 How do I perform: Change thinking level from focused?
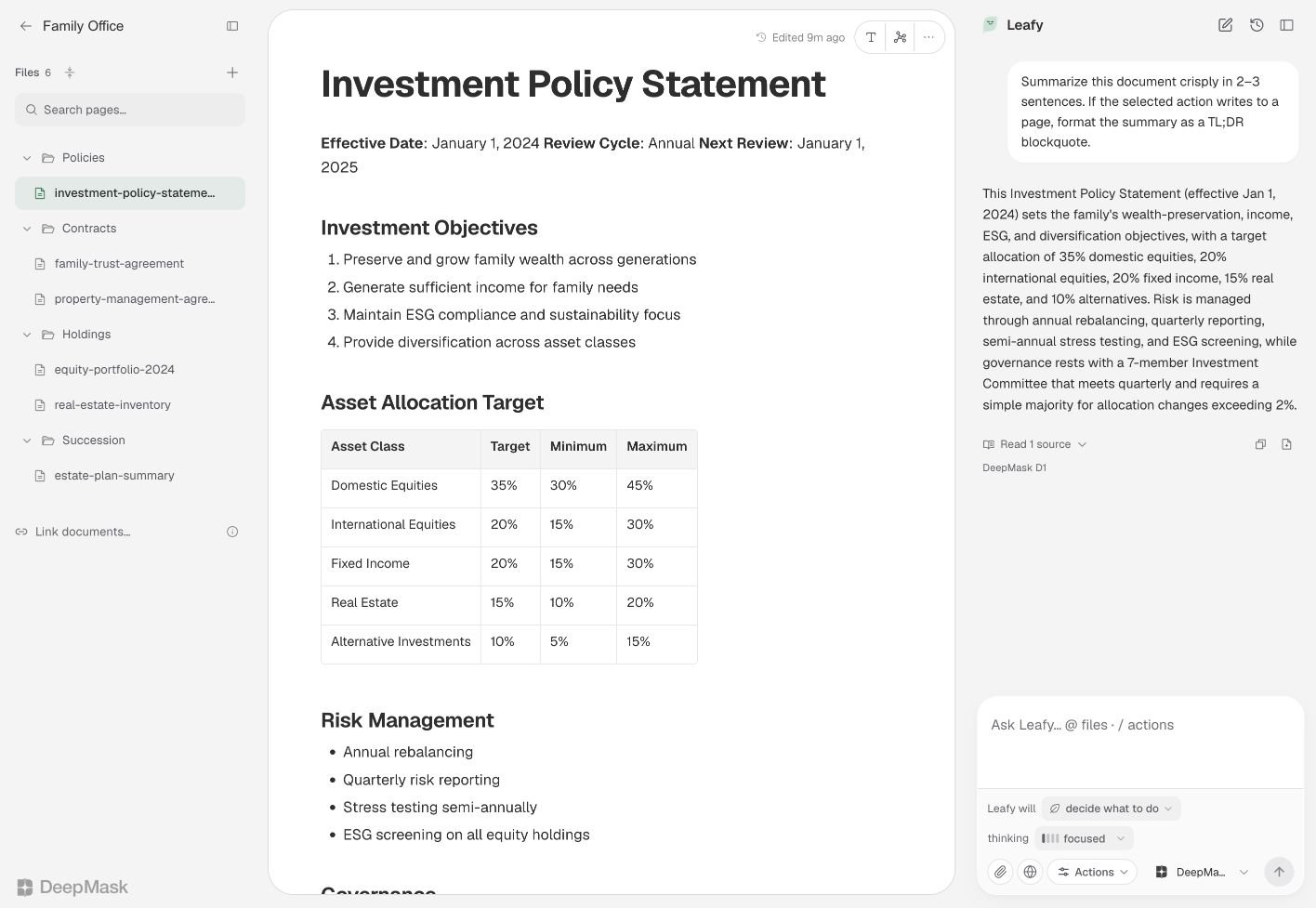(1084, 838)
